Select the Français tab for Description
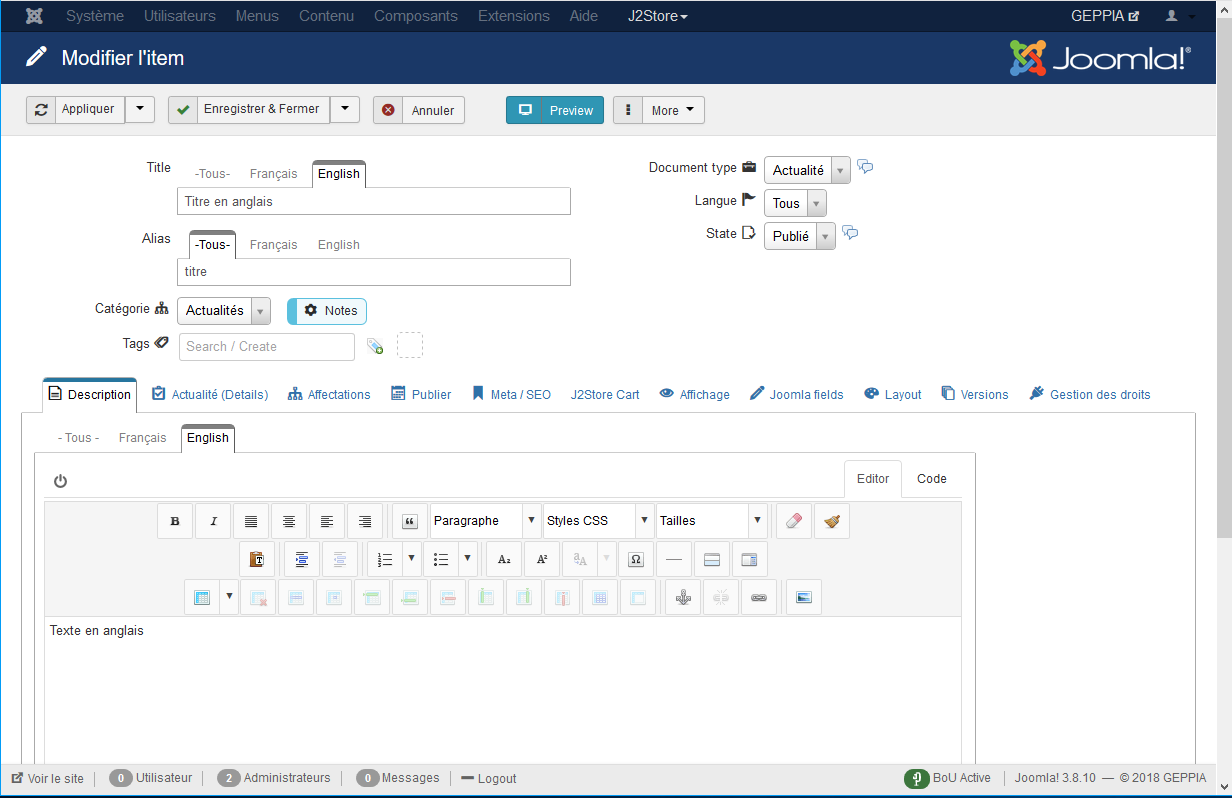 coord(143,438)
